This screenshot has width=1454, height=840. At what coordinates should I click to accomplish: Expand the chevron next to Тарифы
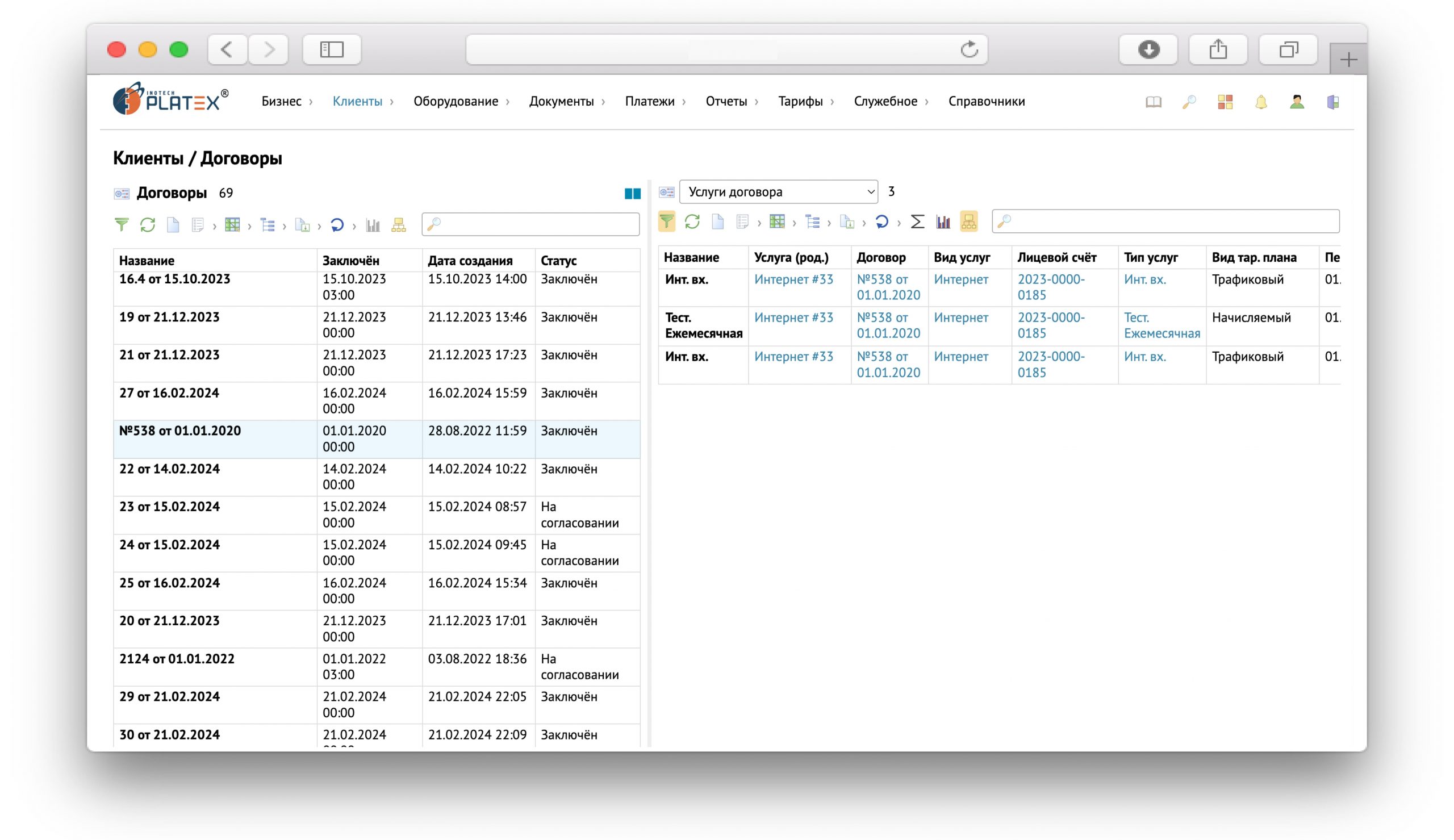832,102
